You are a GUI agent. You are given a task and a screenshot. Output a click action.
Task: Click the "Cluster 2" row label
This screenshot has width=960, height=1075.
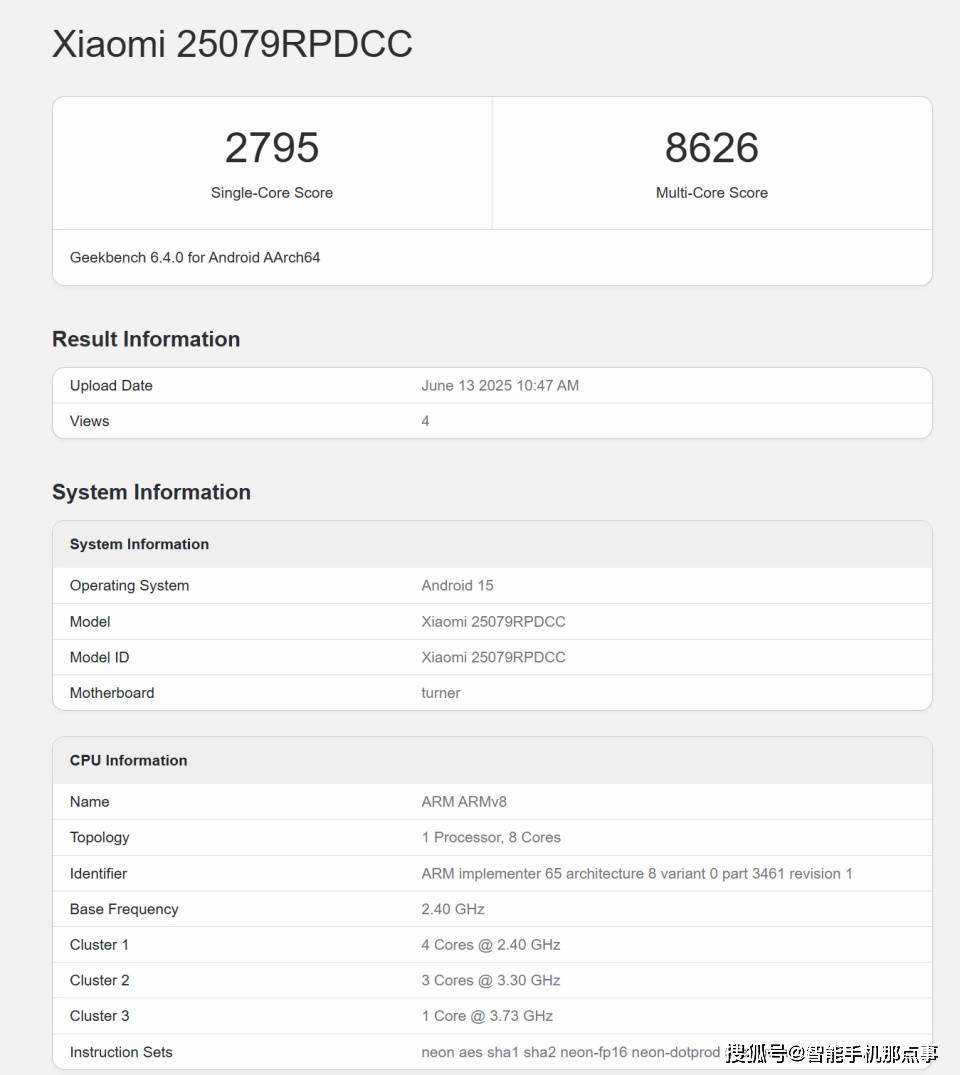(99, 980)
